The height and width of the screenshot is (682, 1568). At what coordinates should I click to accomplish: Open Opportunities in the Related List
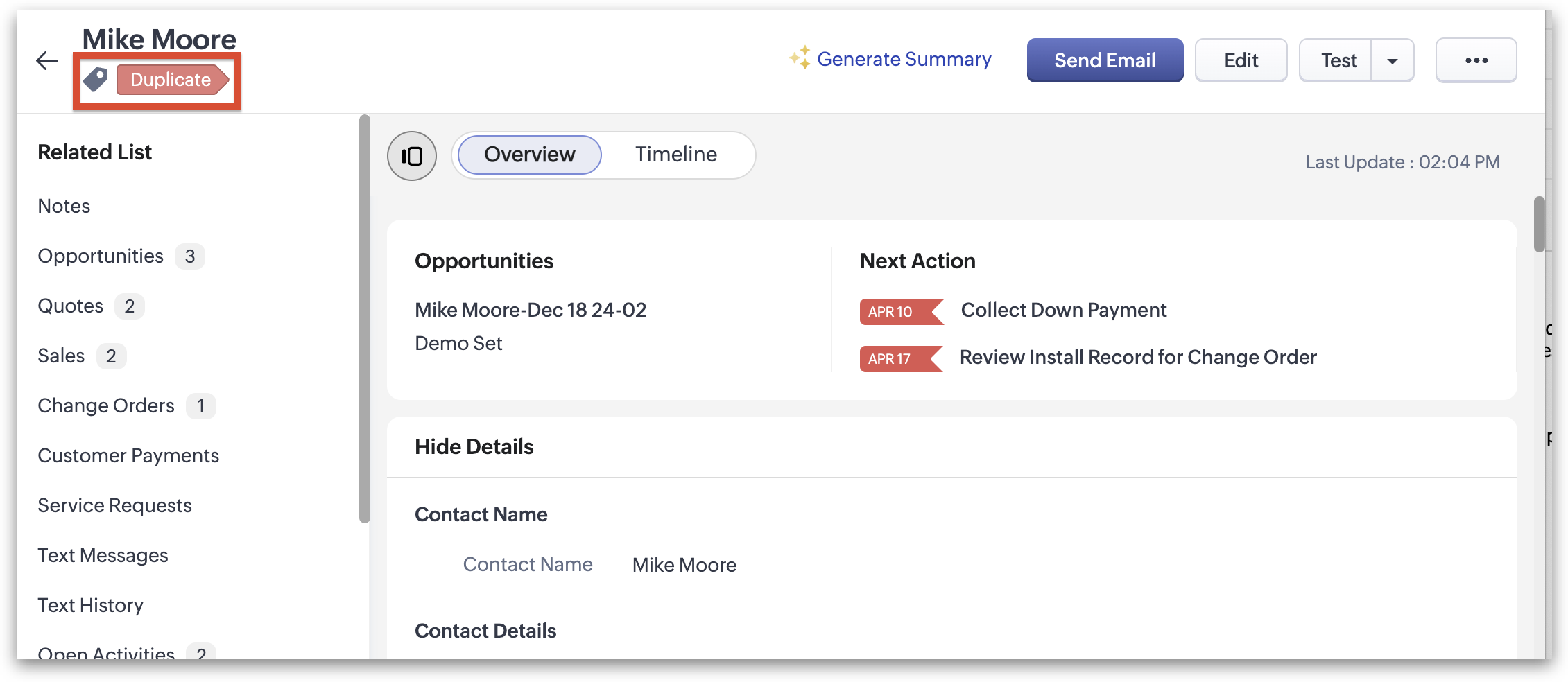pos(101,256)
